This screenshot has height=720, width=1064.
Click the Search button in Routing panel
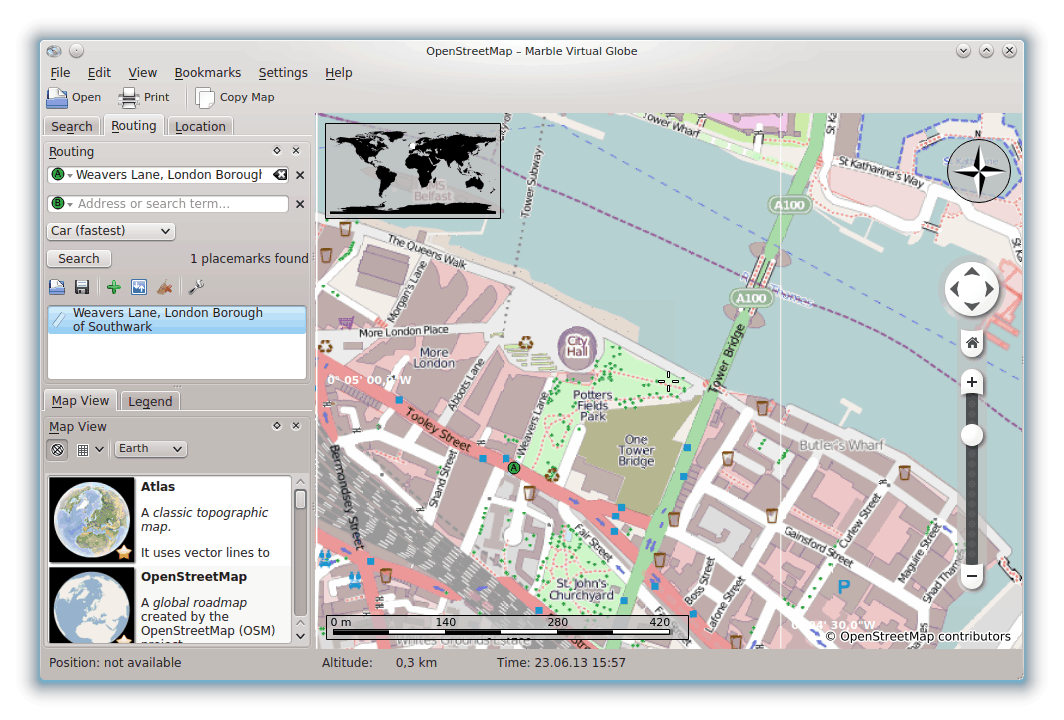pos(78,259)
